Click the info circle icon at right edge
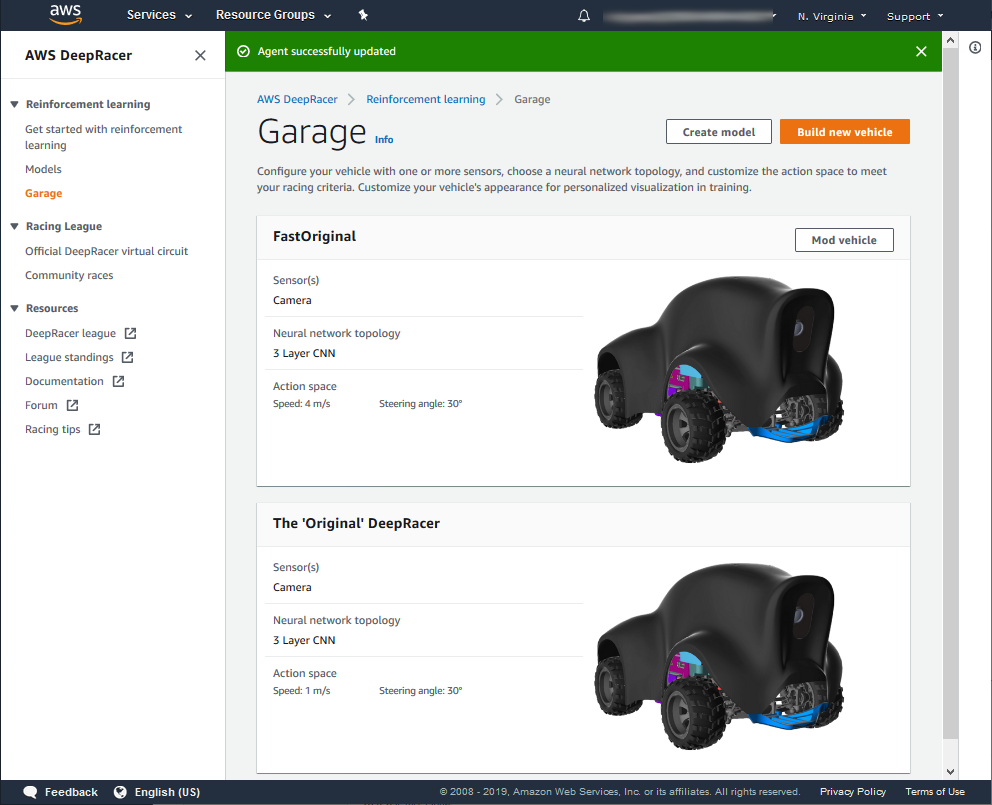 tap(975, 48)
